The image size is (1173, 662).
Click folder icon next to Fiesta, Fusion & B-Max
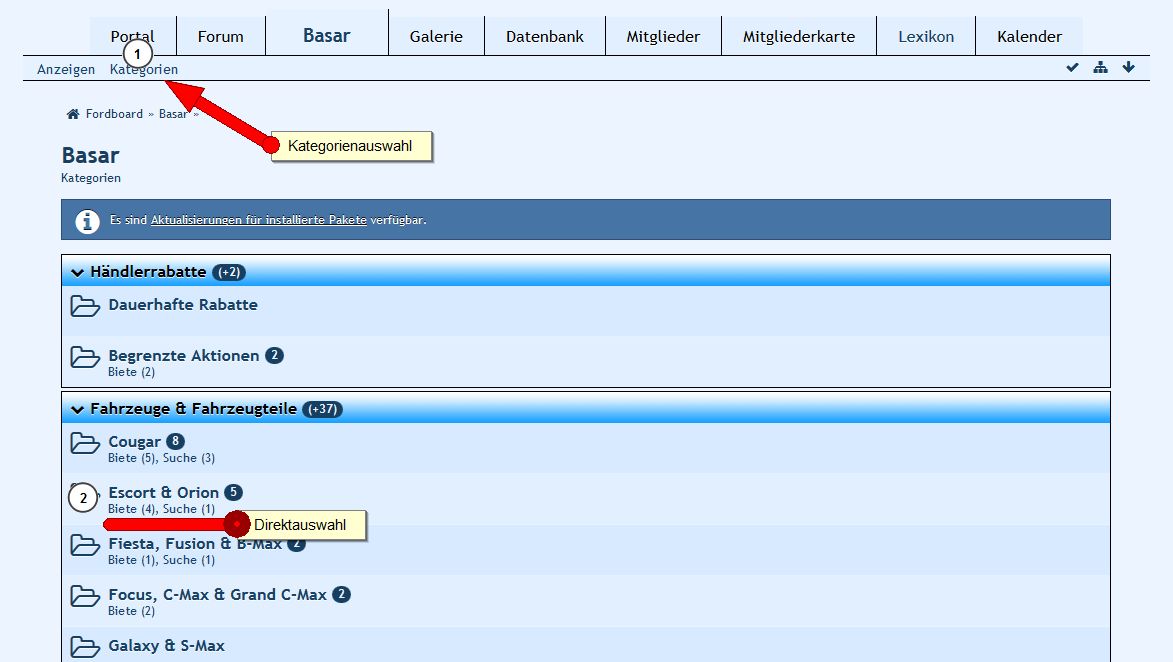(x=85, y=545)
